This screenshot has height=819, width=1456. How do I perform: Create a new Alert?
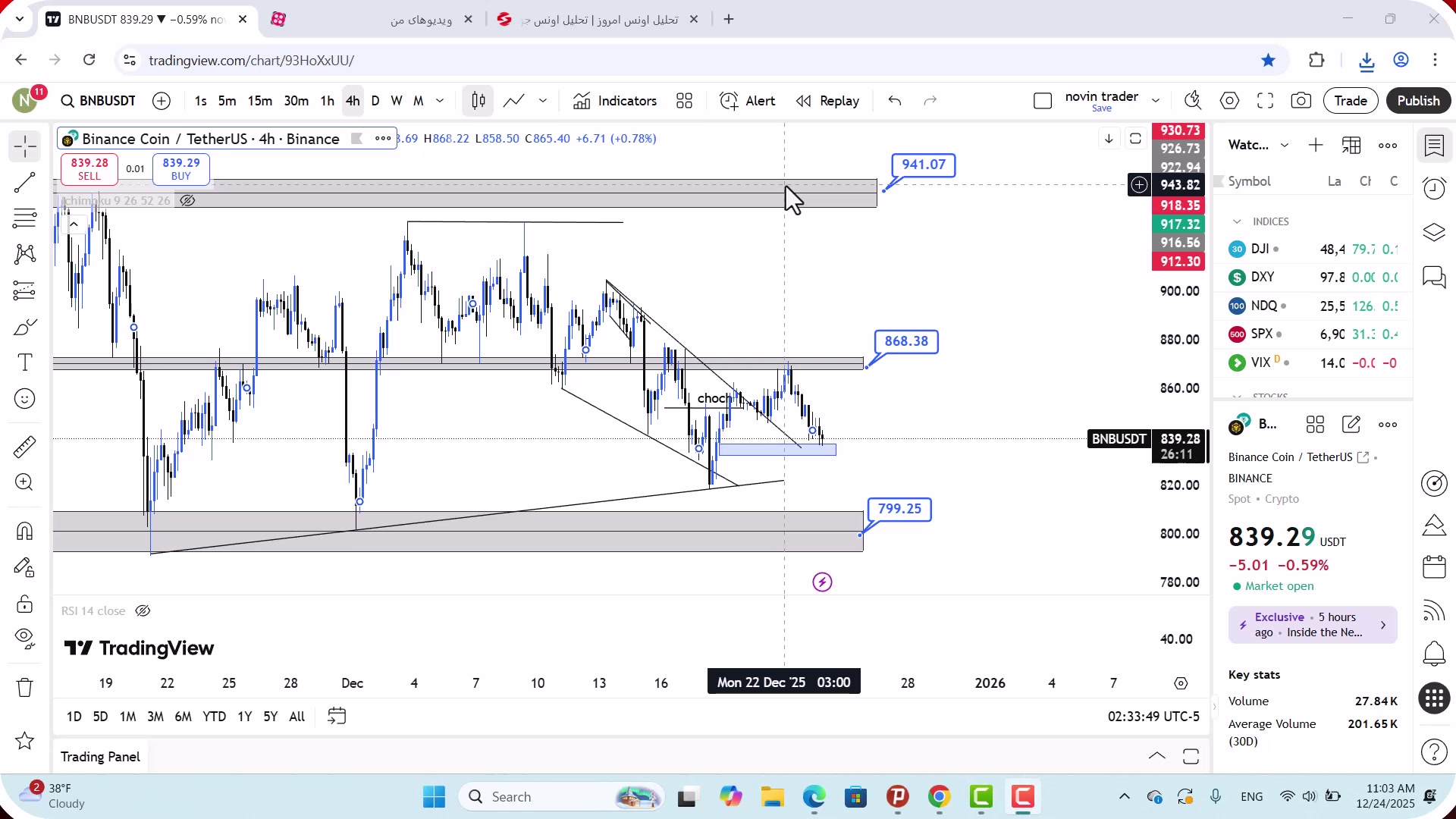click(x=748, y=101)
